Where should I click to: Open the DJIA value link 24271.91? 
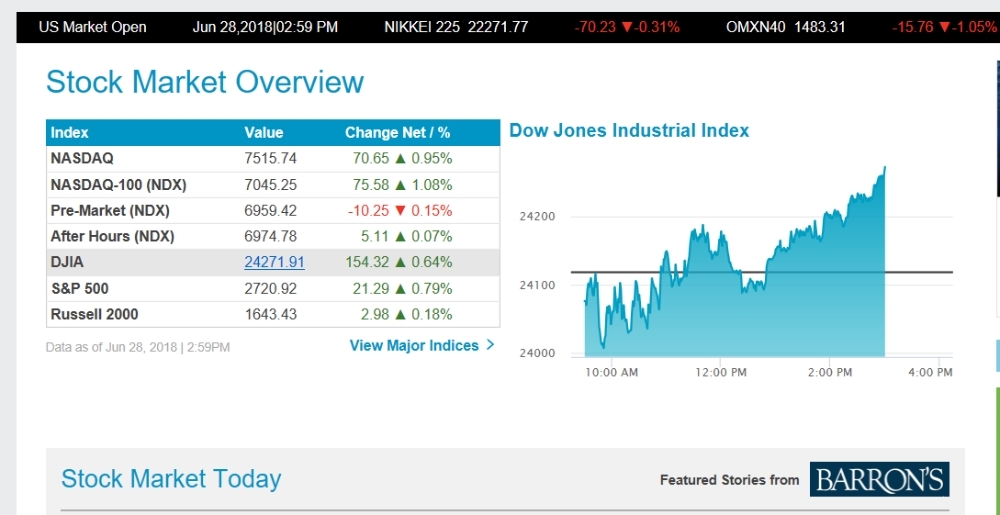click(x=274, y=262)
